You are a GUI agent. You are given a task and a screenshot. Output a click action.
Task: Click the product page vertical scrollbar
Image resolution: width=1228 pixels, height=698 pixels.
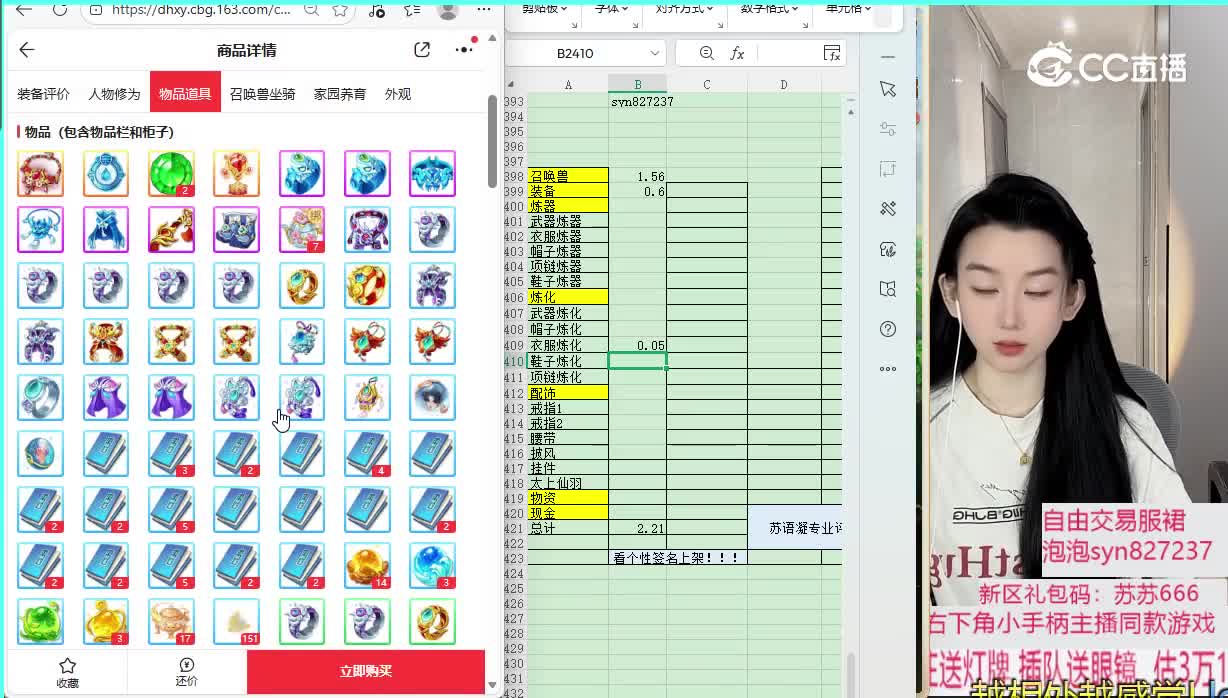tap(492, 140)
